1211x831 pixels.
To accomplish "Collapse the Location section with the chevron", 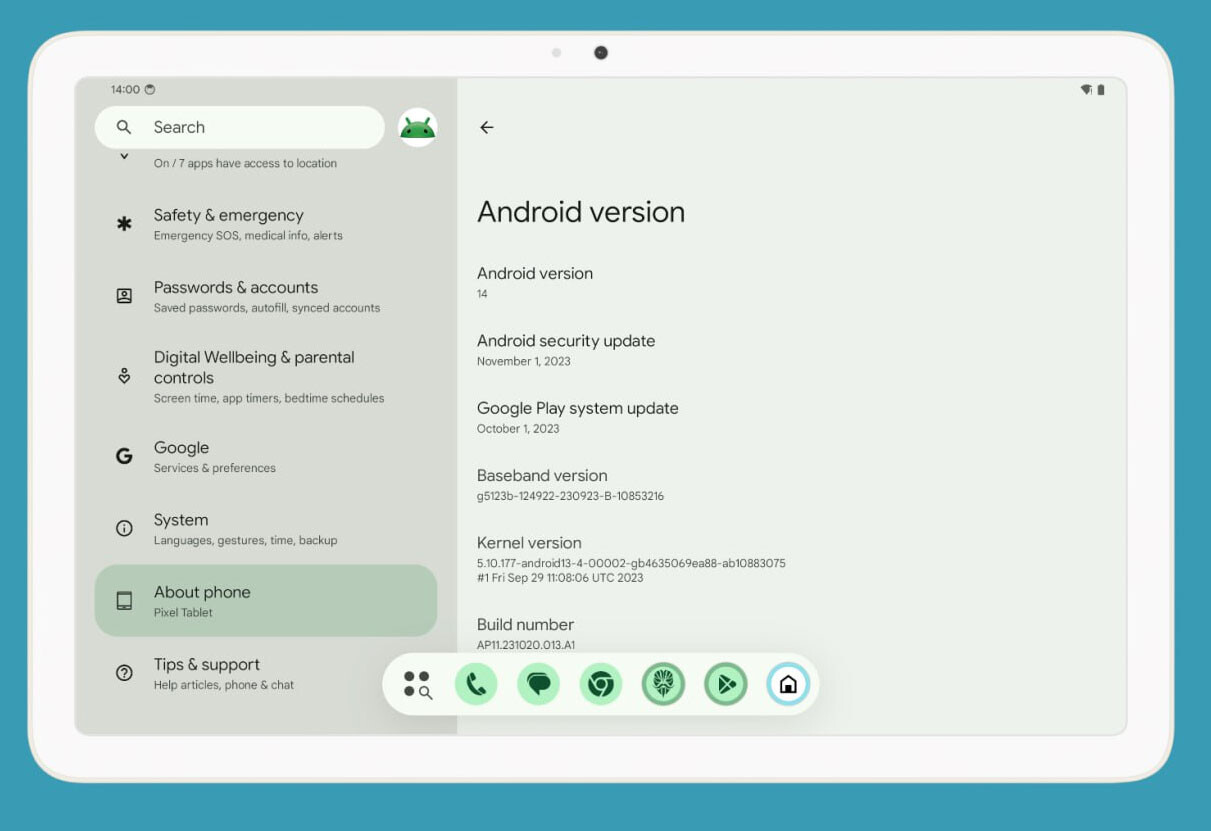I will click(x=123, y=155).
